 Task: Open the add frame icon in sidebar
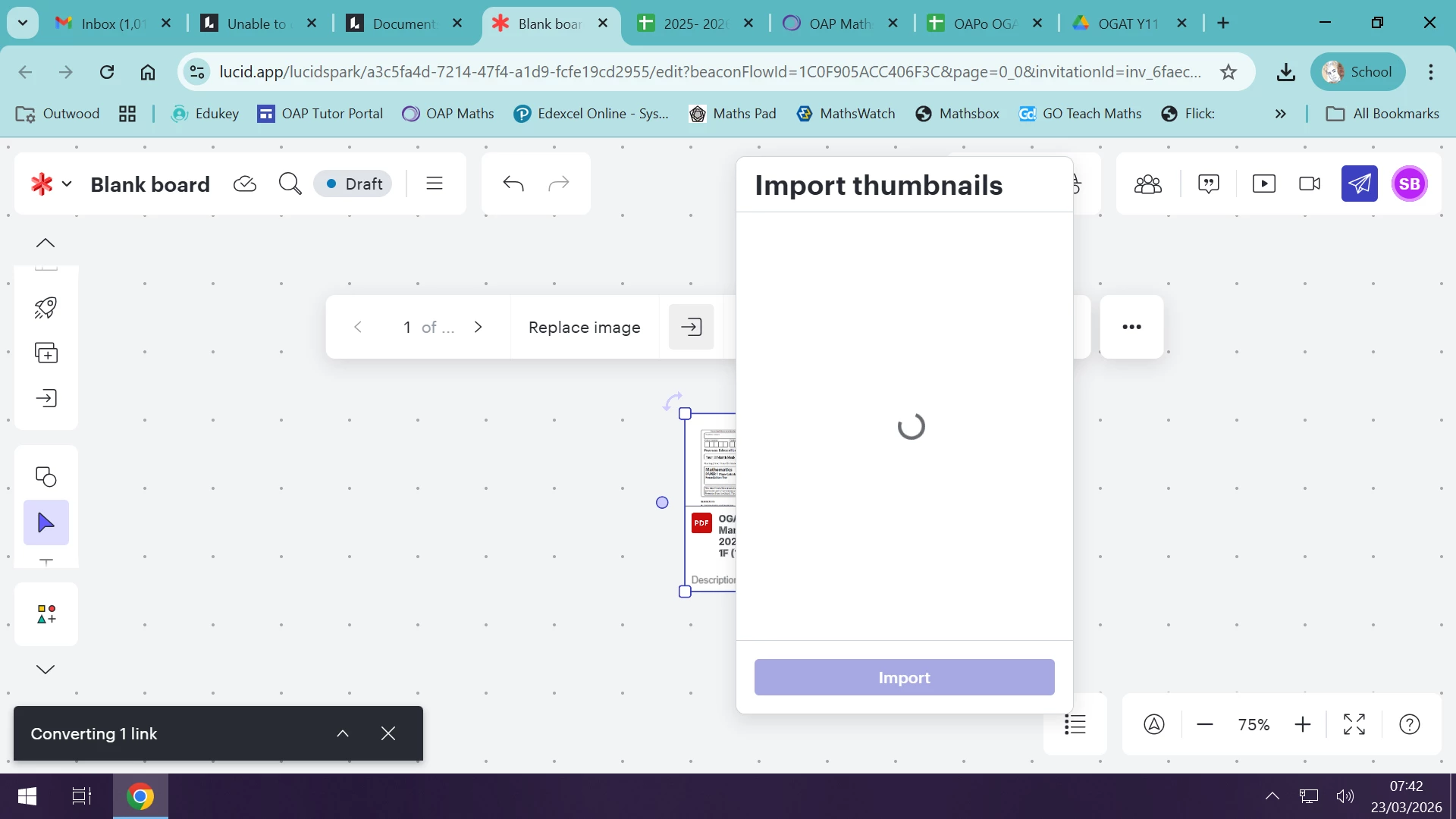pyautogui.click(x=45, y=353)
